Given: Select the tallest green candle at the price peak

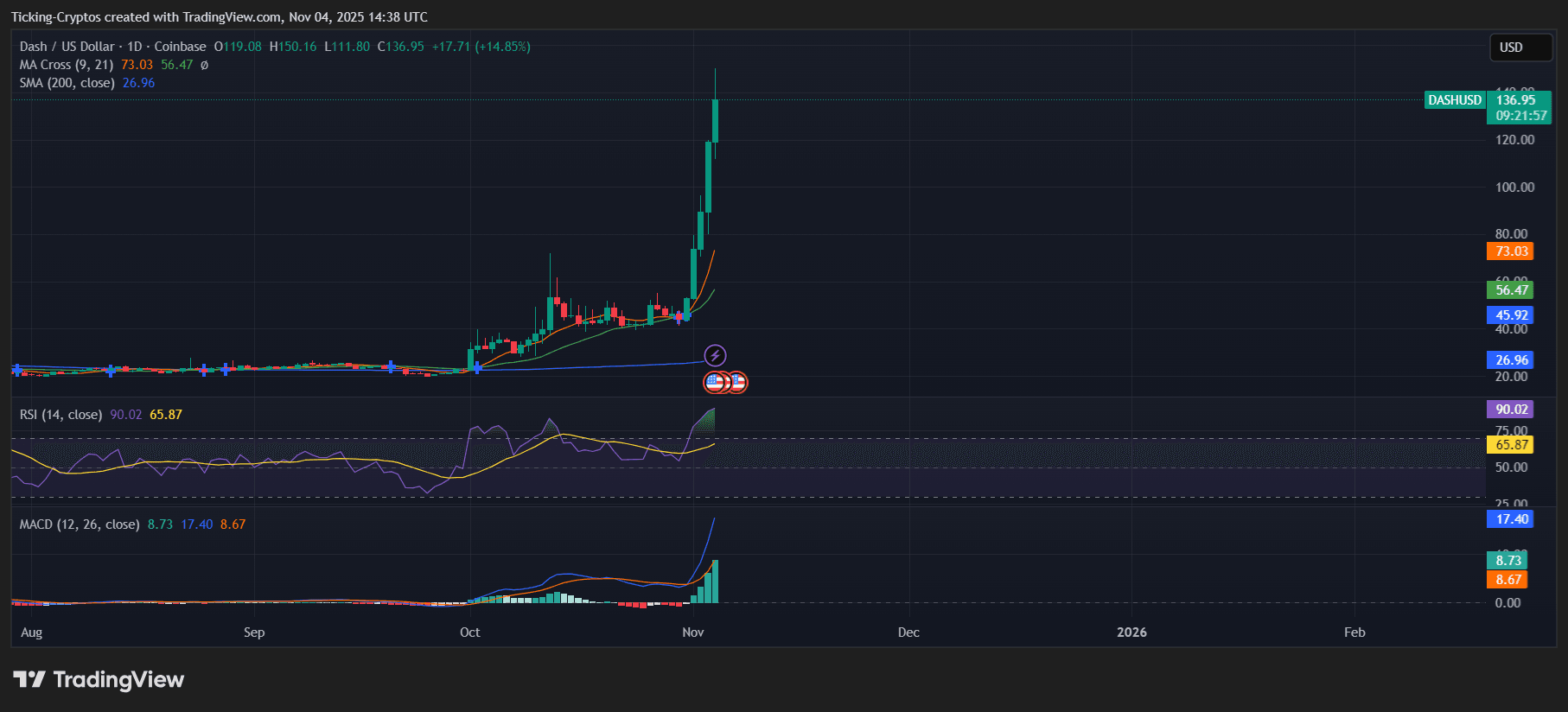Looking at the screenshot, I should [x=715, y=121].
